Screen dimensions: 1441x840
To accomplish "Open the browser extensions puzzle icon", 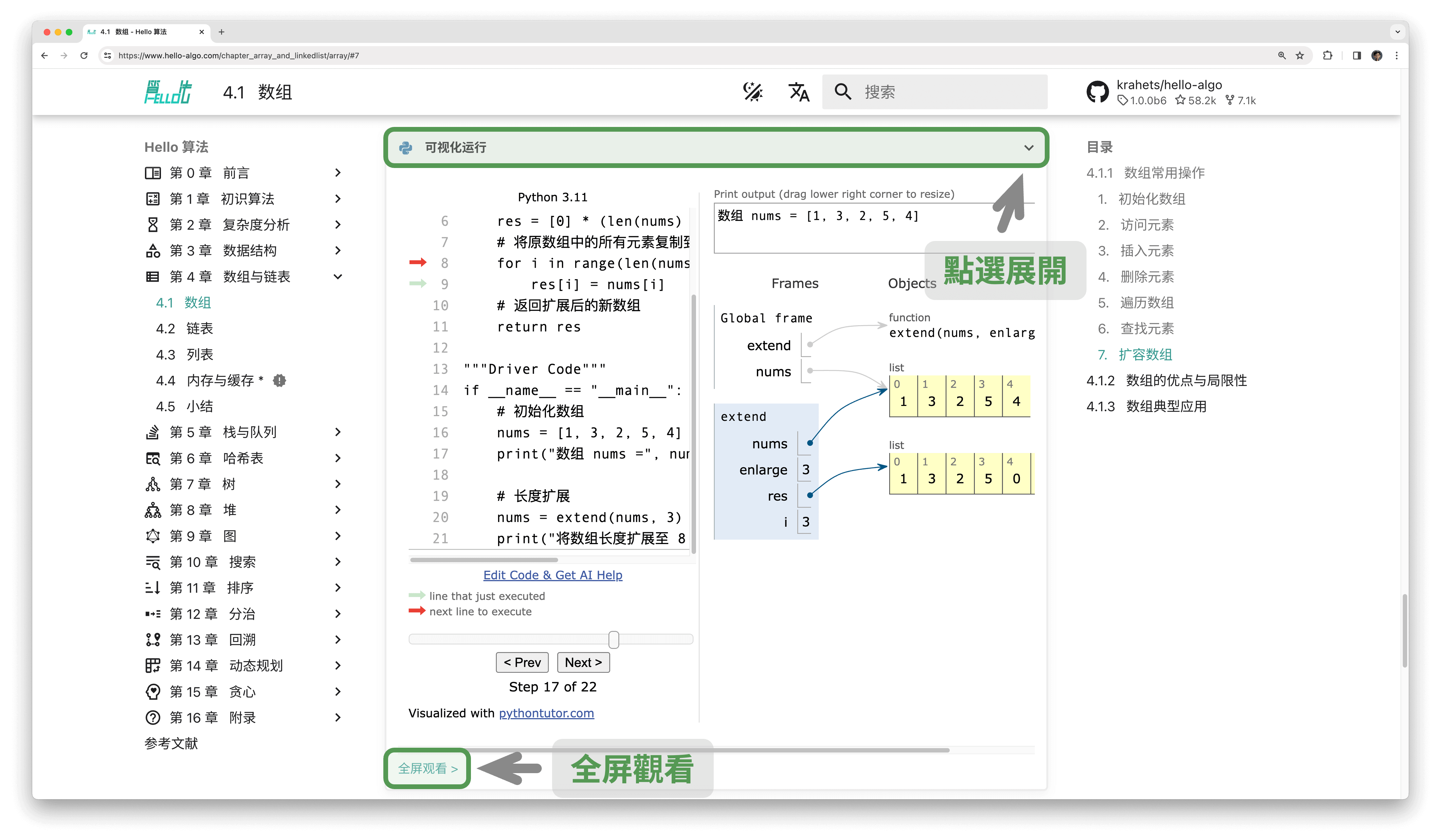I will 1328,55.
